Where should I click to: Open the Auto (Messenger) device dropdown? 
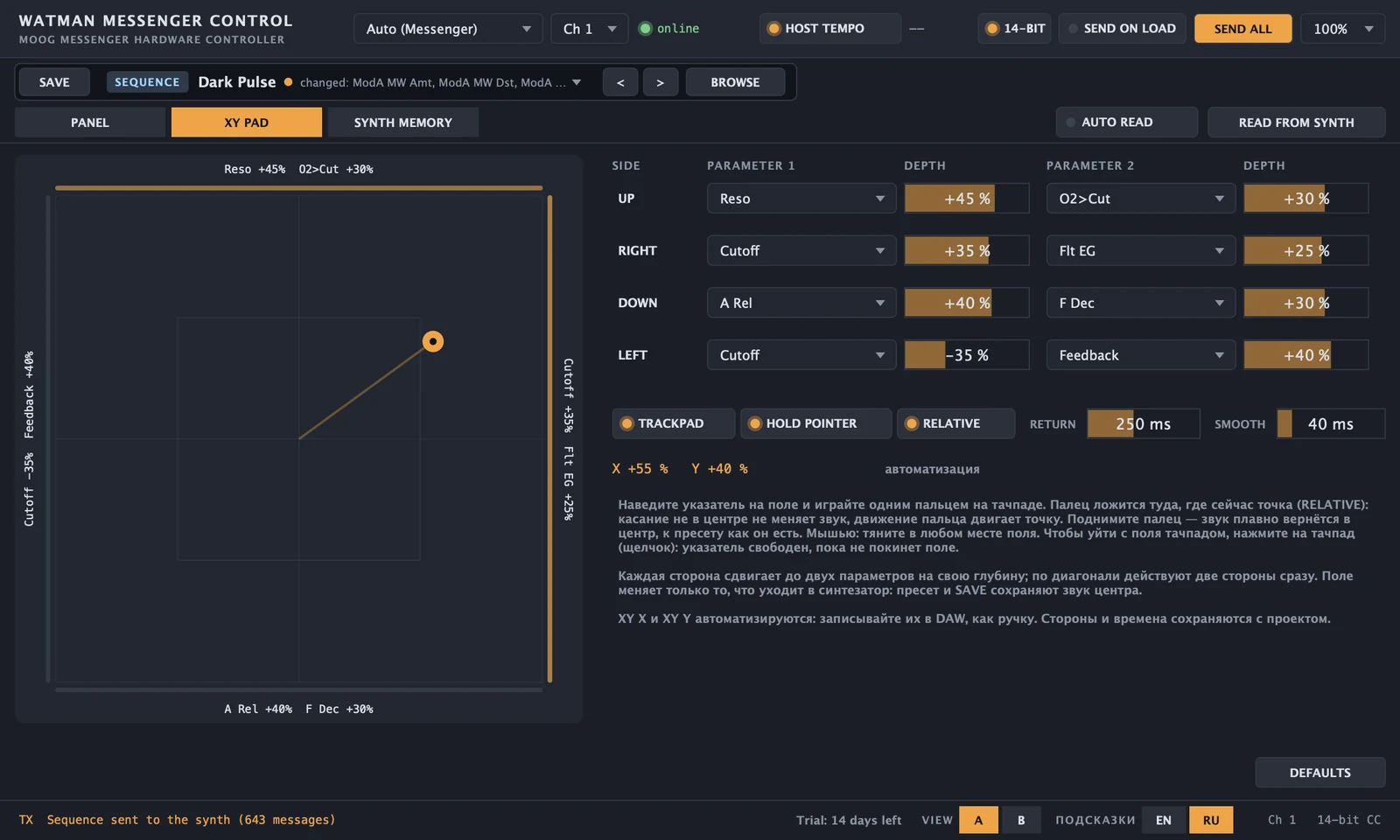pyautogui.click(x=448, y=29)
